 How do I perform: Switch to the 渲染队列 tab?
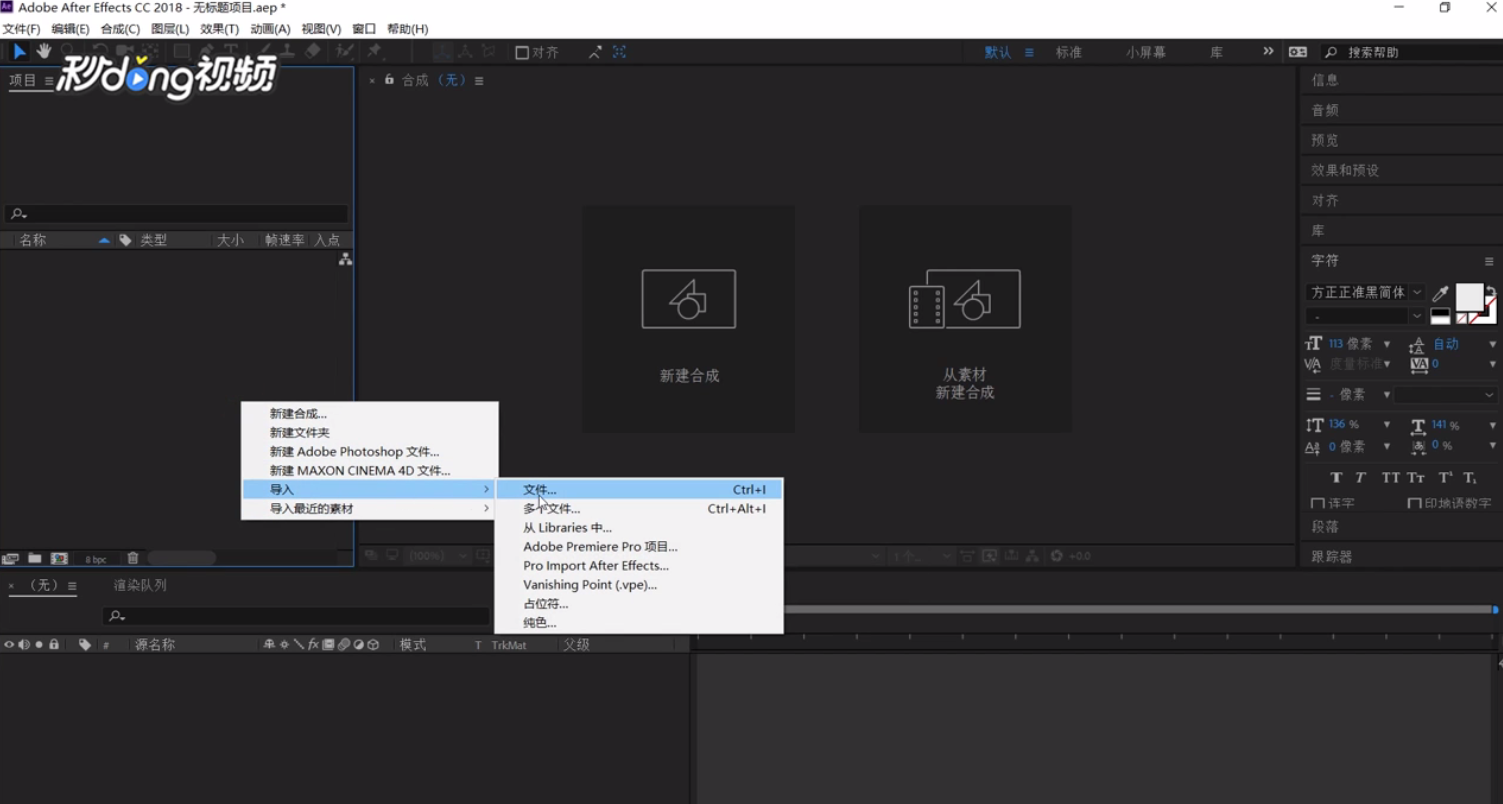point(140,585)
